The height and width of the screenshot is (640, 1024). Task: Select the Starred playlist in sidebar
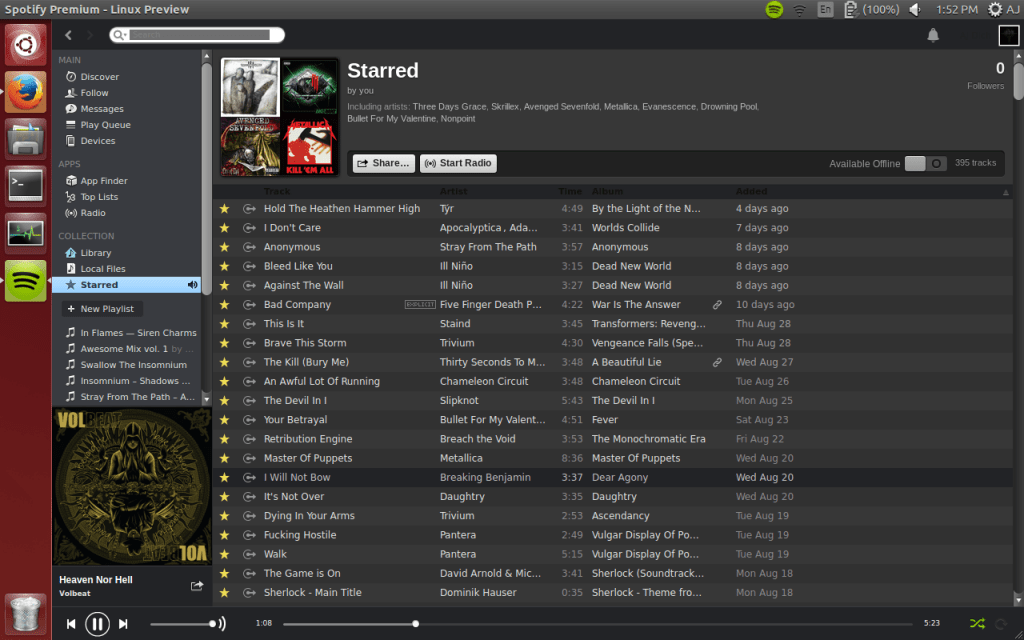point(126,285)
